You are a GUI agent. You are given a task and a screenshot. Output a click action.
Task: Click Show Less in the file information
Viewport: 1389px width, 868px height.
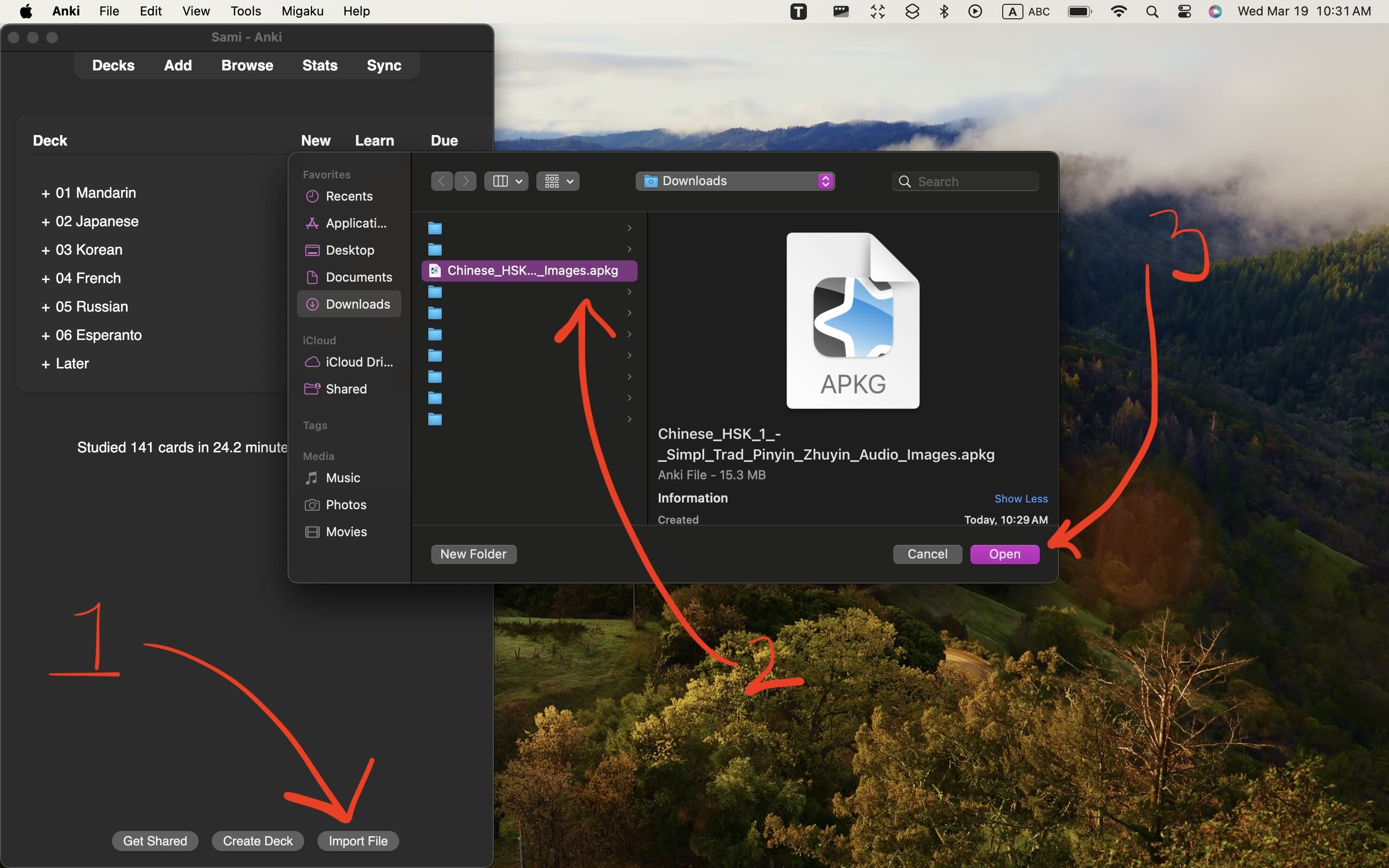pos(1021,498)
